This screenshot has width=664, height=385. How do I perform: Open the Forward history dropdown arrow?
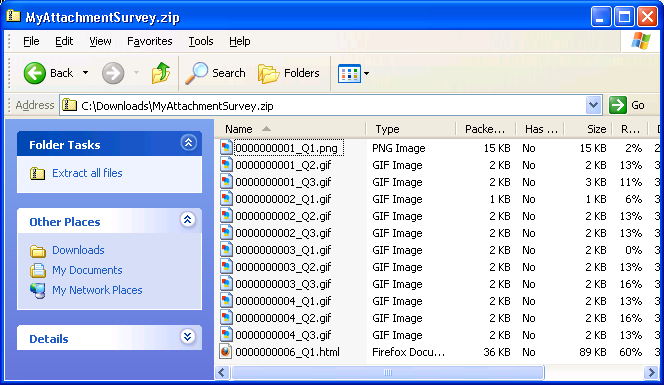tap(136, 73)
